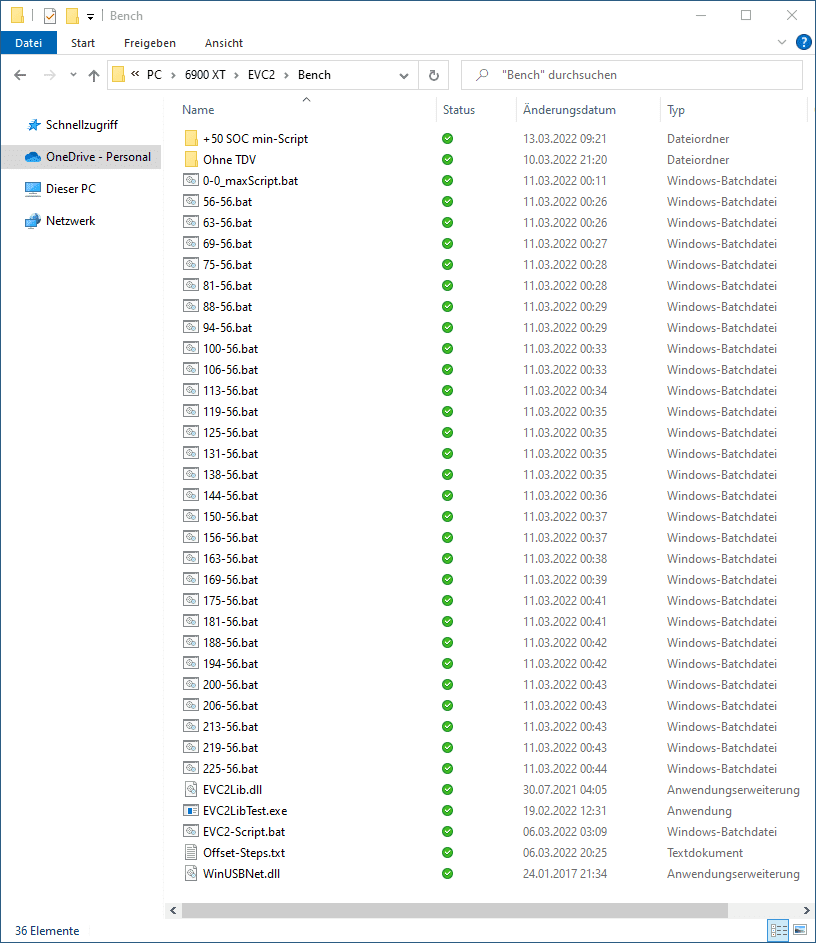Open dropdown arrow after '6900 XT' breadcrumb
Viewport: 816px width, 943px height.
pos(236,75)
